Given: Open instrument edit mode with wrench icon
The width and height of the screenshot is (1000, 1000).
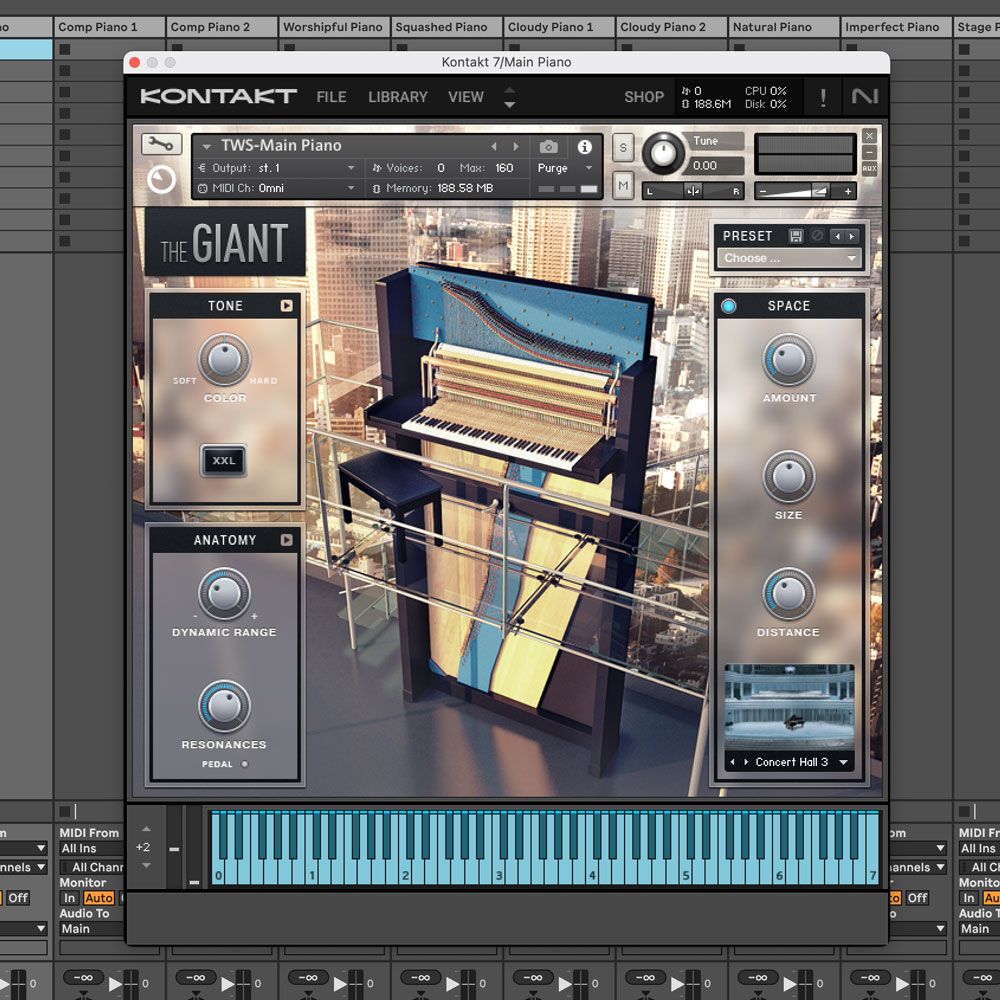Looking at the screenshot, I should point(161,145).
